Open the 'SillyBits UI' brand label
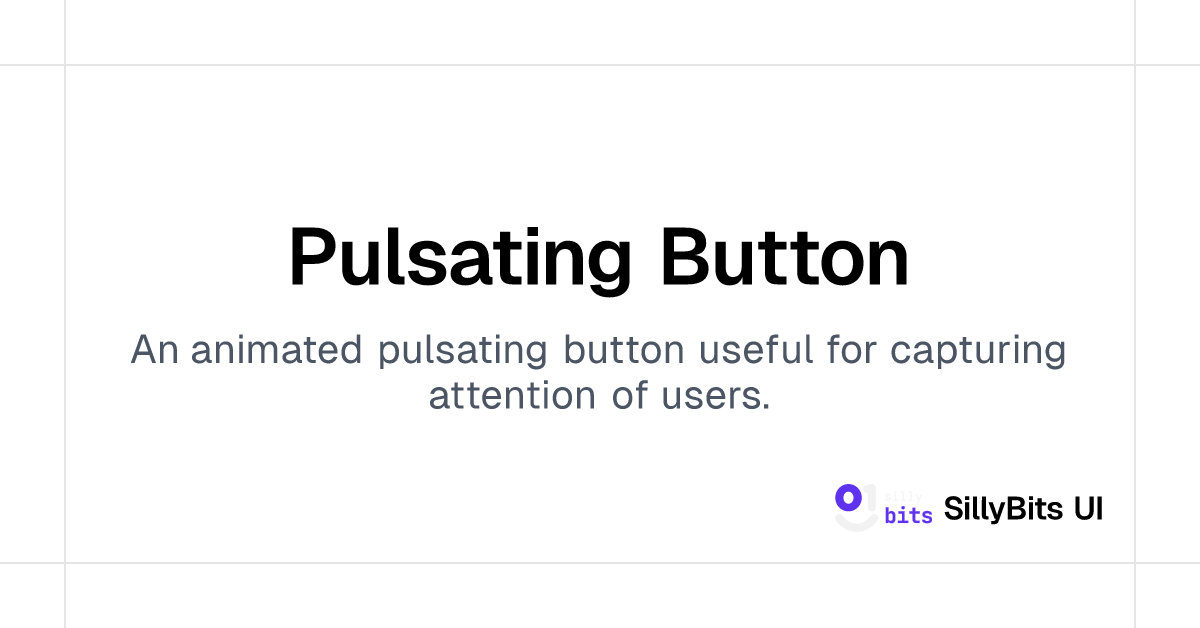Image resolution: width=1200 pixels, height=628 pixels. 1024,509
